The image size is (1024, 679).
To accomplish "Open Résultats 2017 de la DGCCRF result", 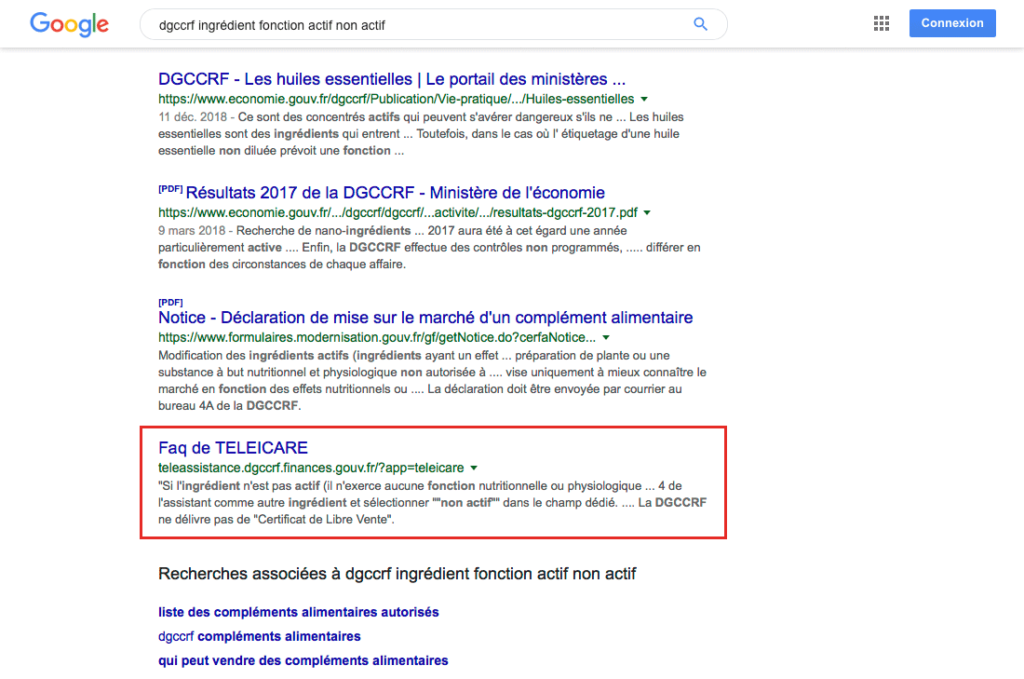I will 395,193.
